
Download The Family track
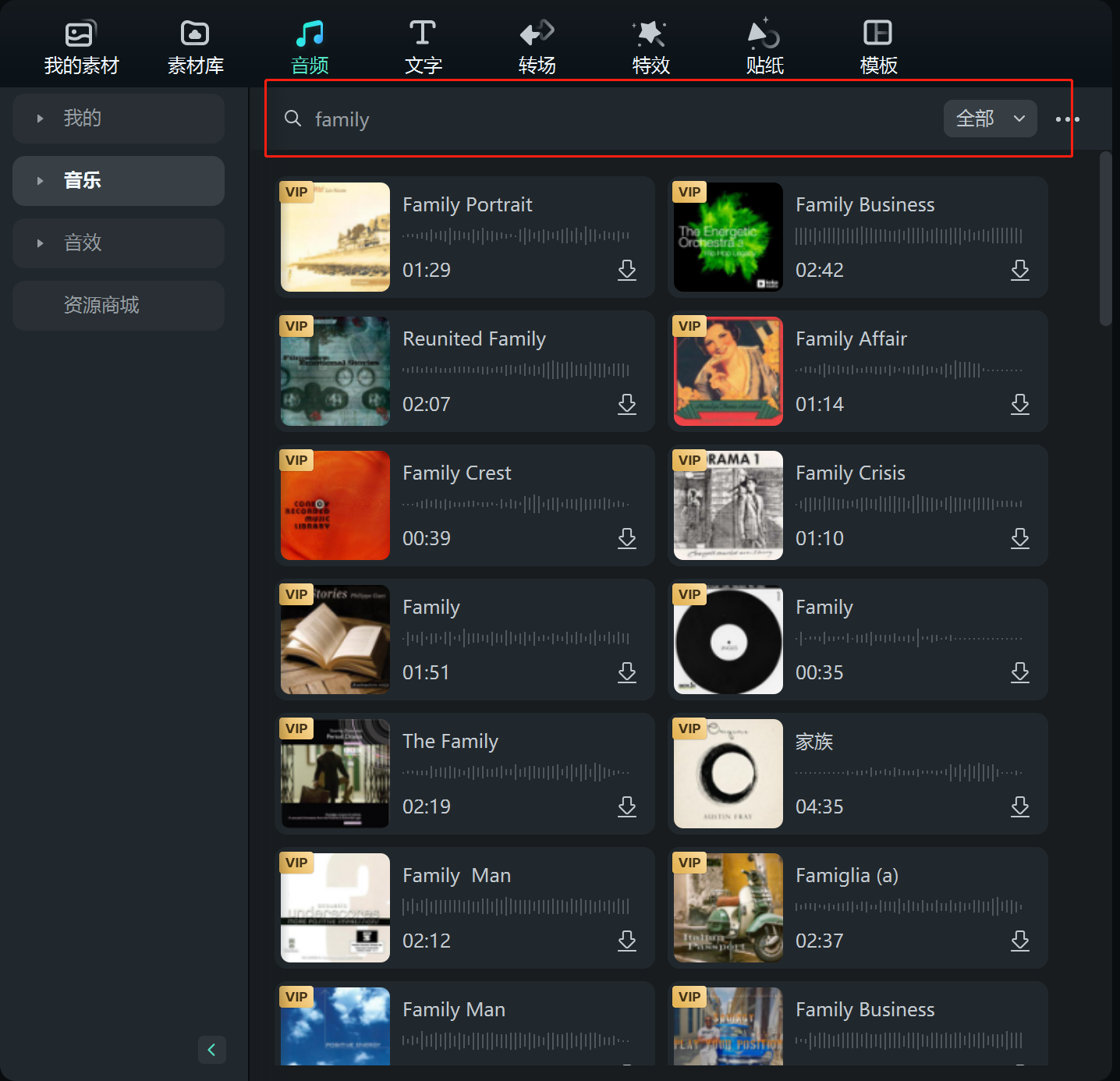tap(627, 806)
